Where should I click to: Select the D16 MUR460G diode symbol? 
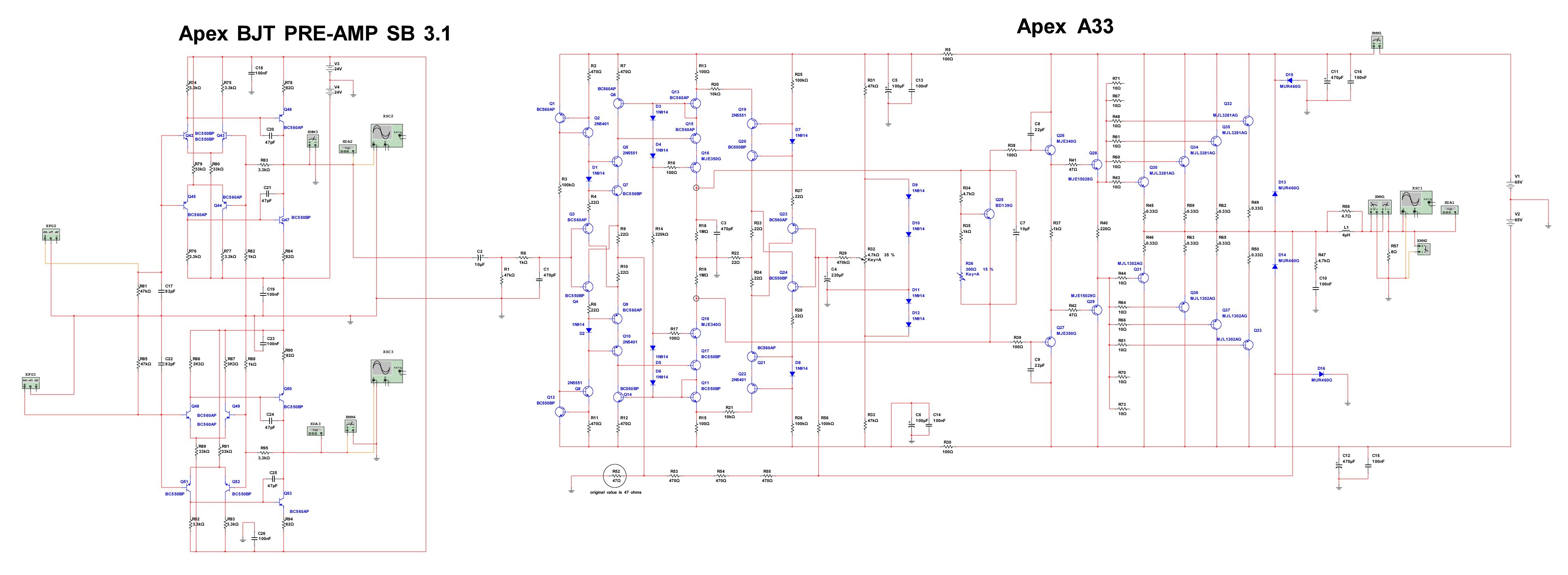1321,374
